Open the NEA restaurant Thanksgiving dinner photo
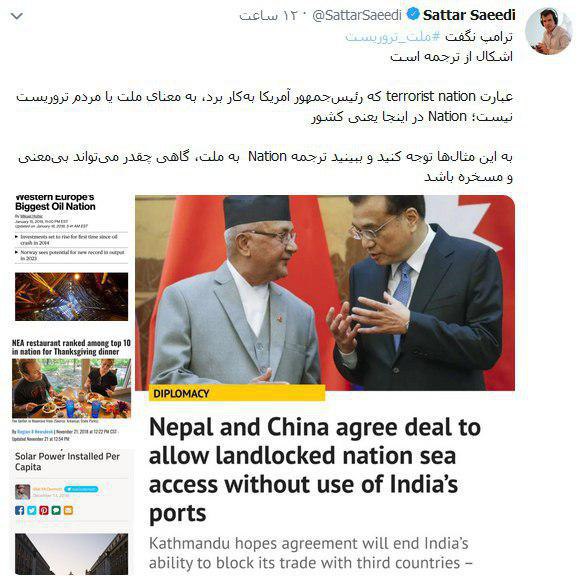Viewport: 584px width, 587px height. coord(72,388)
